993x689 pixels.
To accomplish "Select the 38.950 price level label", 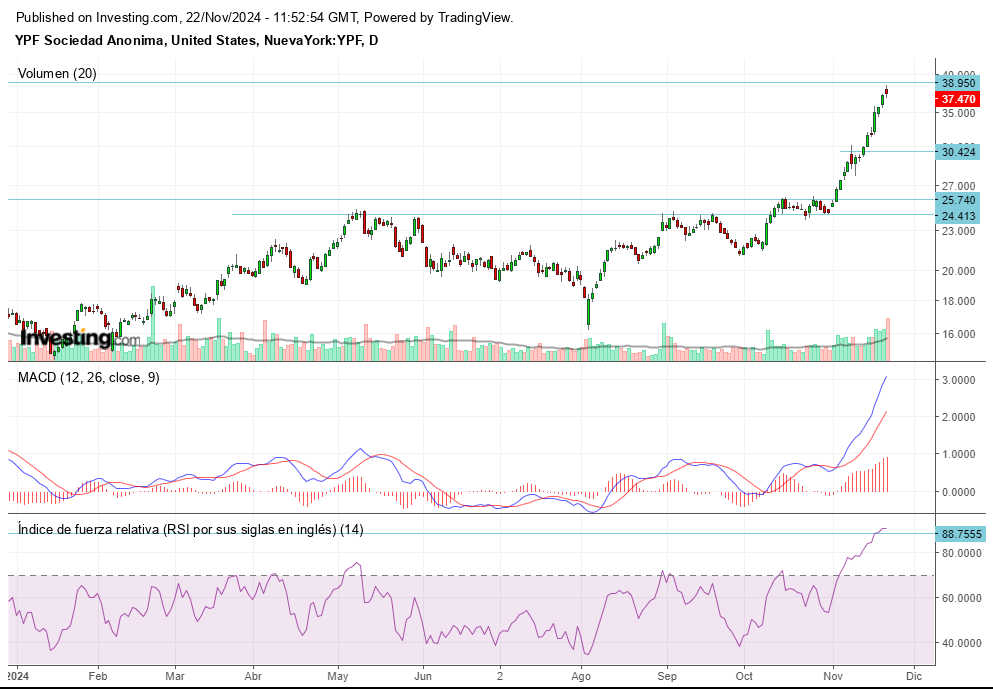I will (x=958, y=84).
